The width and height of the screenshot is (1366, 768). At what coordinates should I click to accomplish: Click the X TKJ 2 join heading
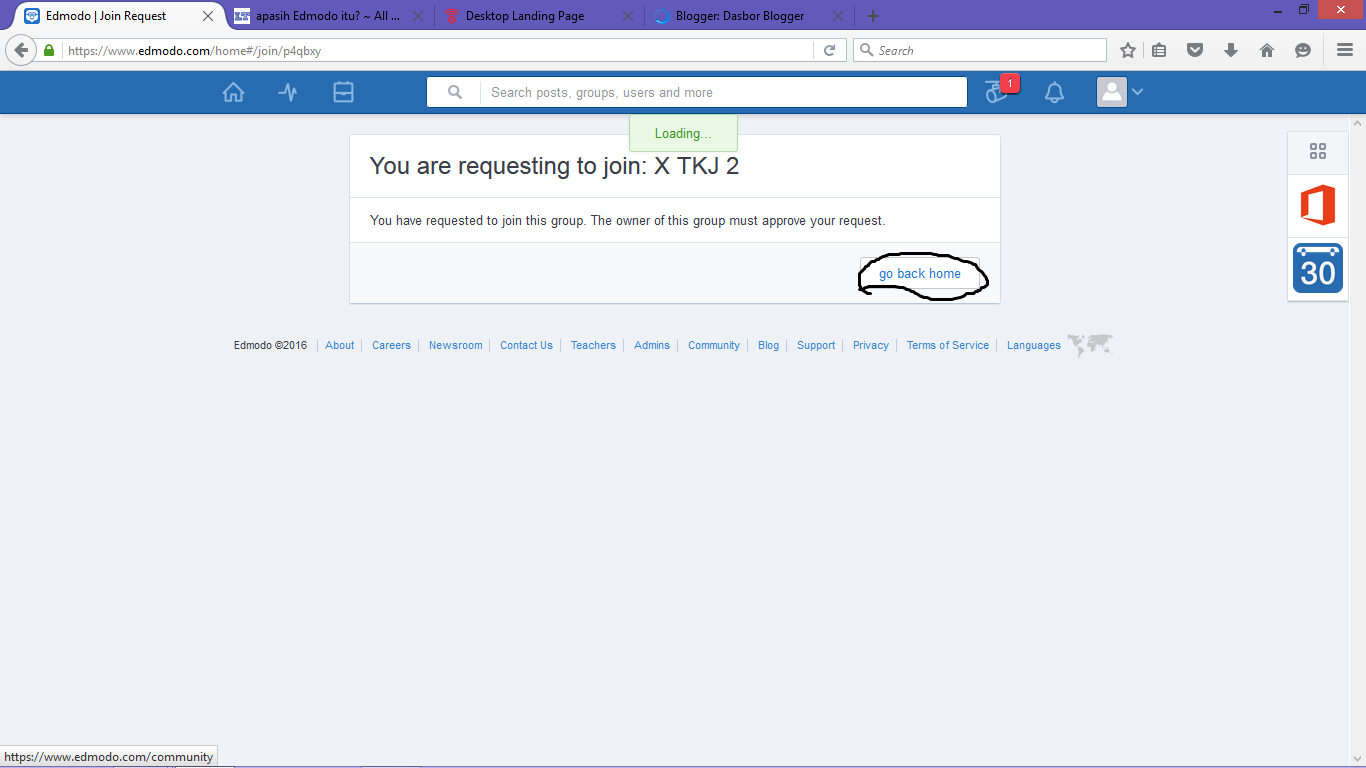(554, 166)
